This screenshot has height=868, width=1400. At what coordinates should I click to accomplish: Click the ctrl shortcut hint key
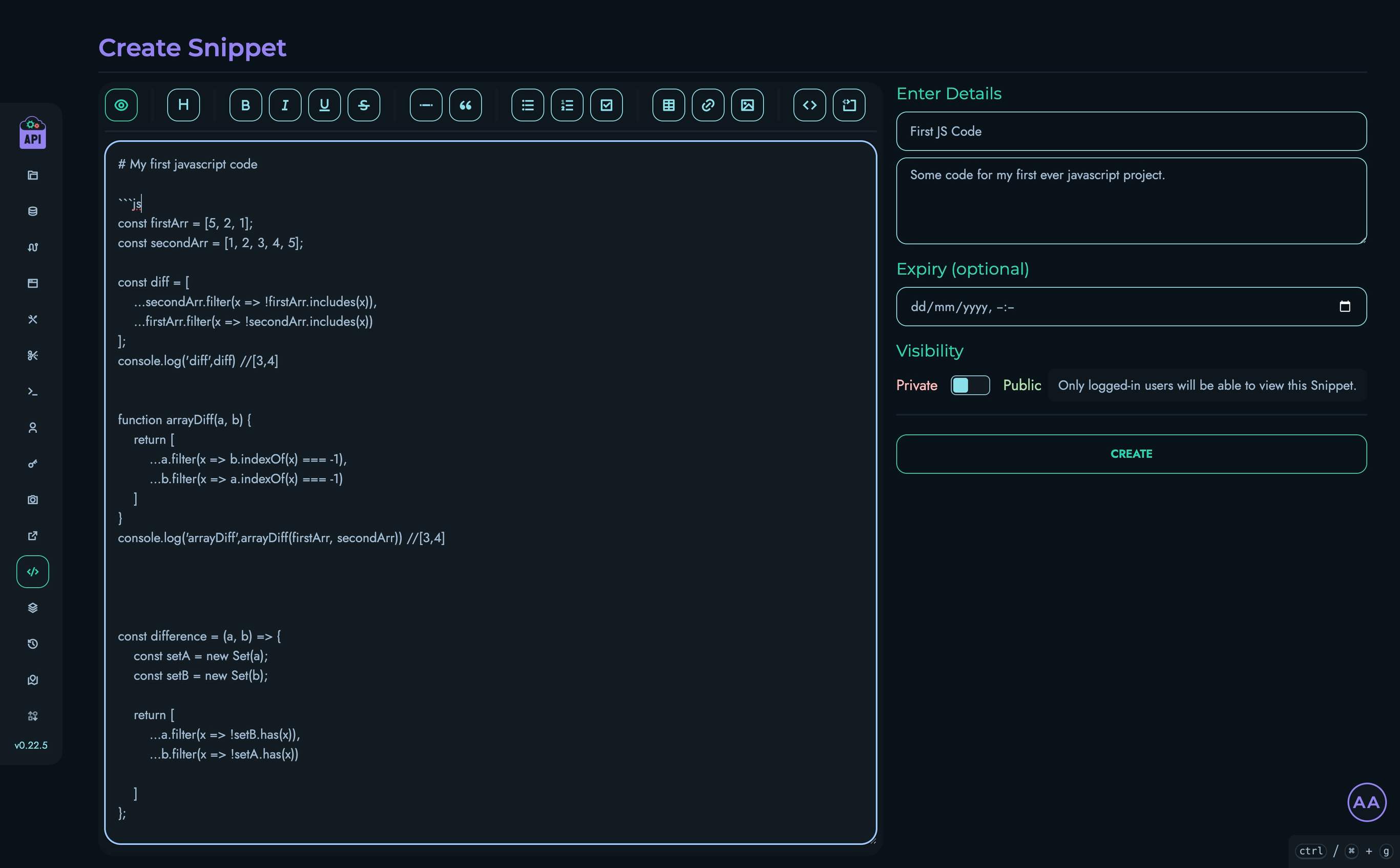click(1311, 851)
